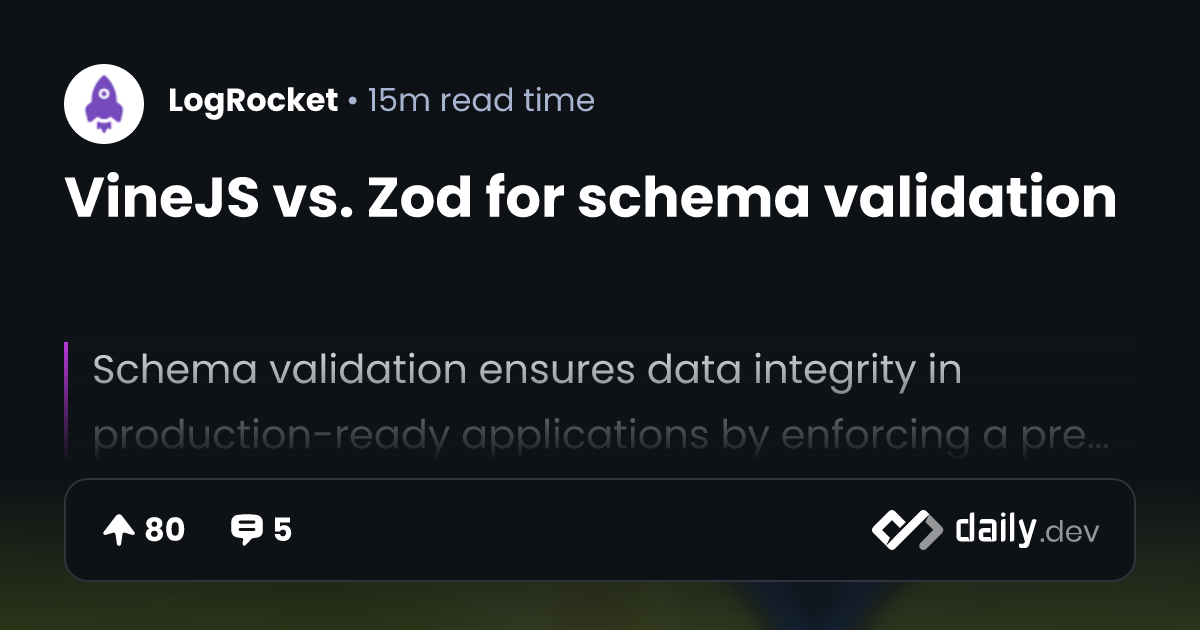This screenshot has height=630, width=1200.
Task: Click the summary line starting 'Schema validation ensures'
Action: click(x=527, y=371)
